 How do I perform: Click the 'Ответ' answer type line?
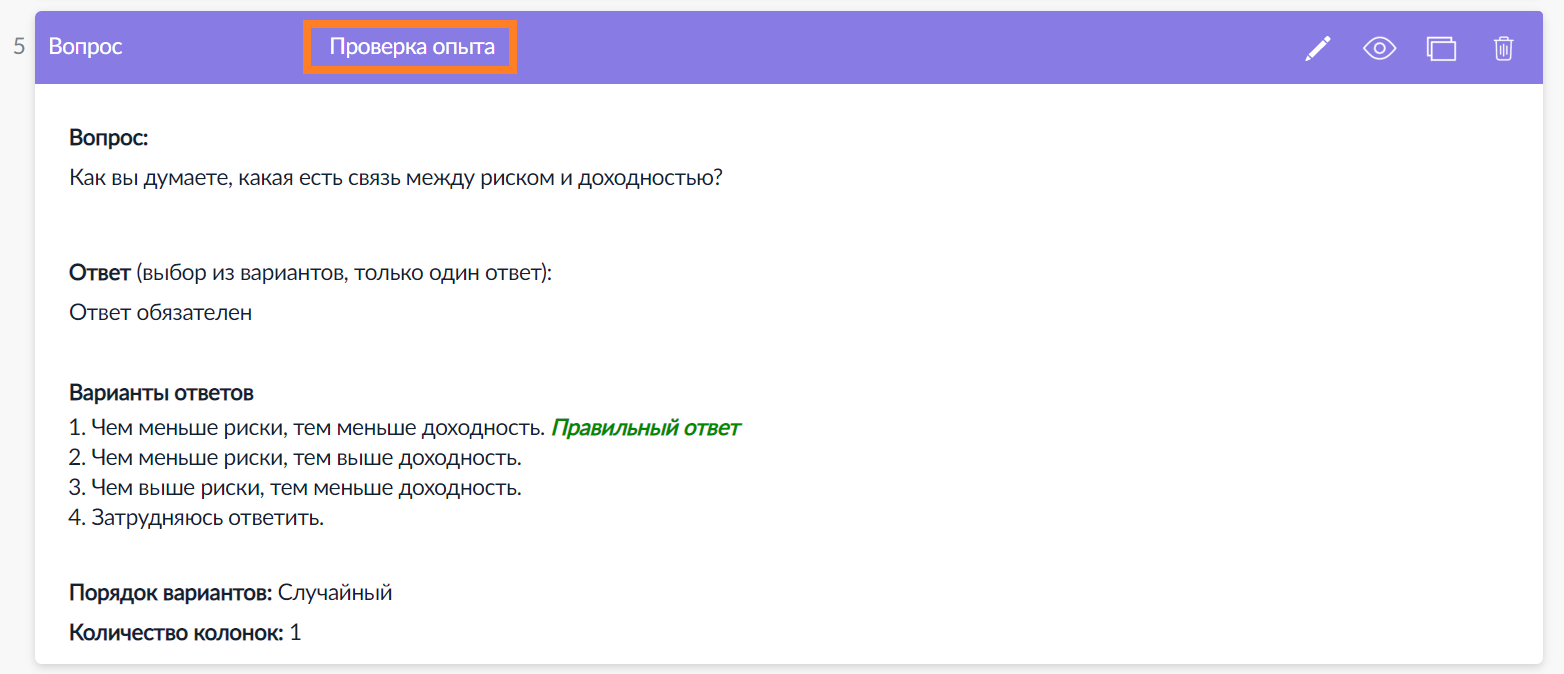tap(311, 272)
